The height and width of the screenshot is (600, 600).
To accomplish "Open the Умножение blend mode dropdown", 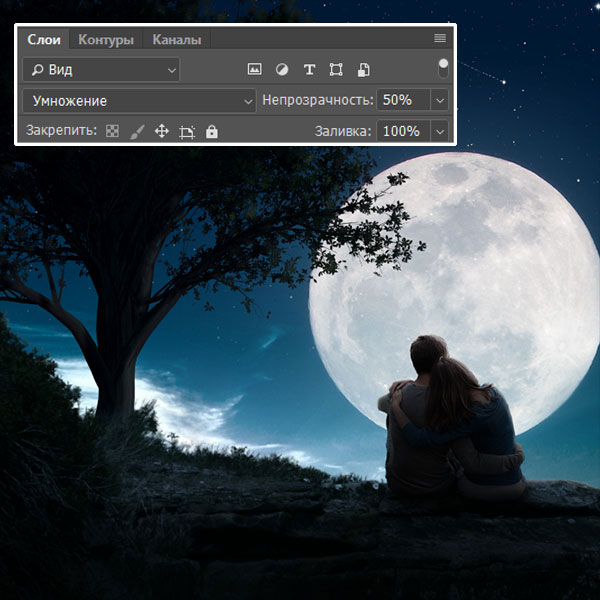I will point(139,101).
